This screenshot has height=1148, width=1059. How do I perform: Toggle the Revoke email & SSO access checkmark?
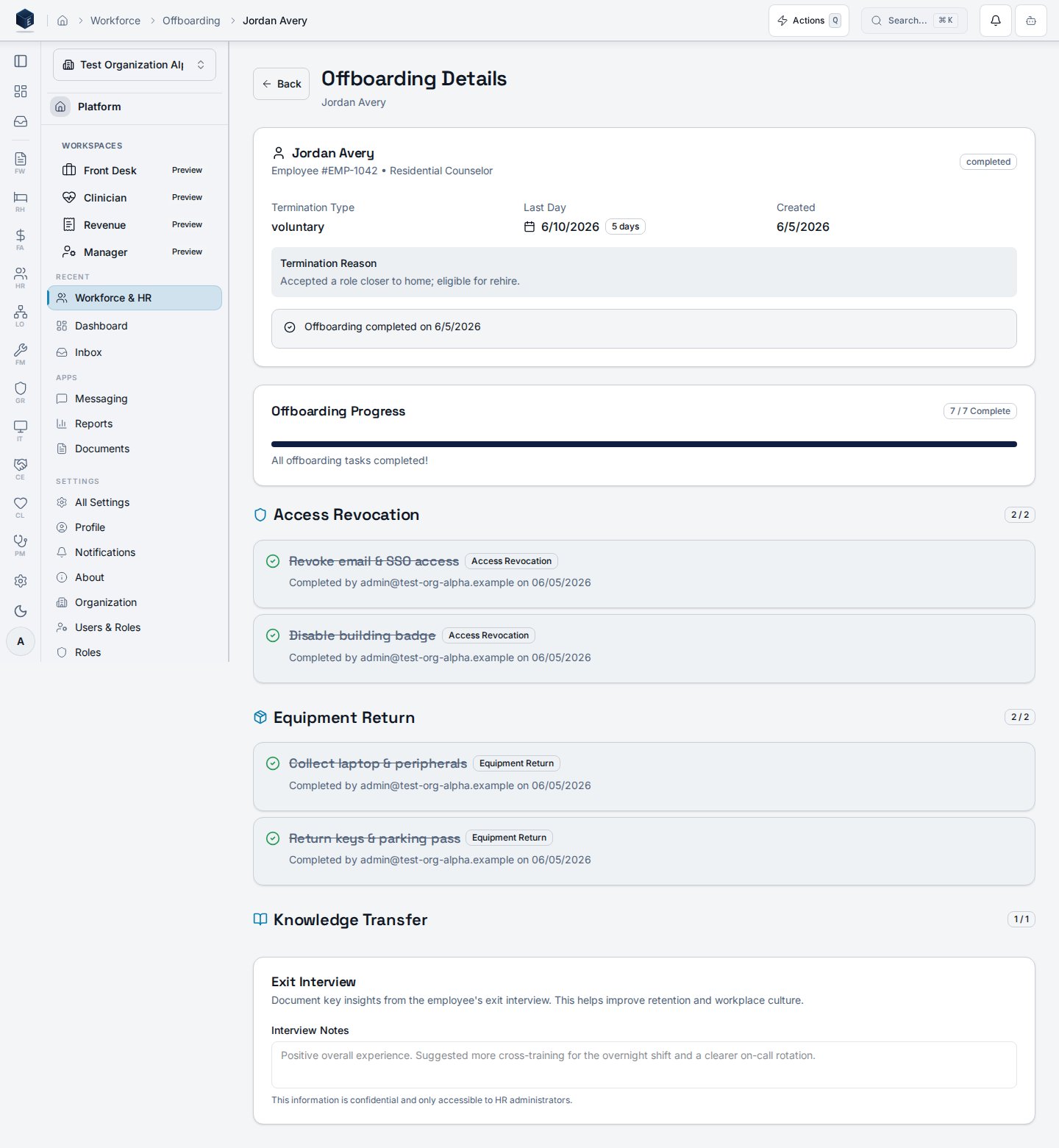pos(273,561)
